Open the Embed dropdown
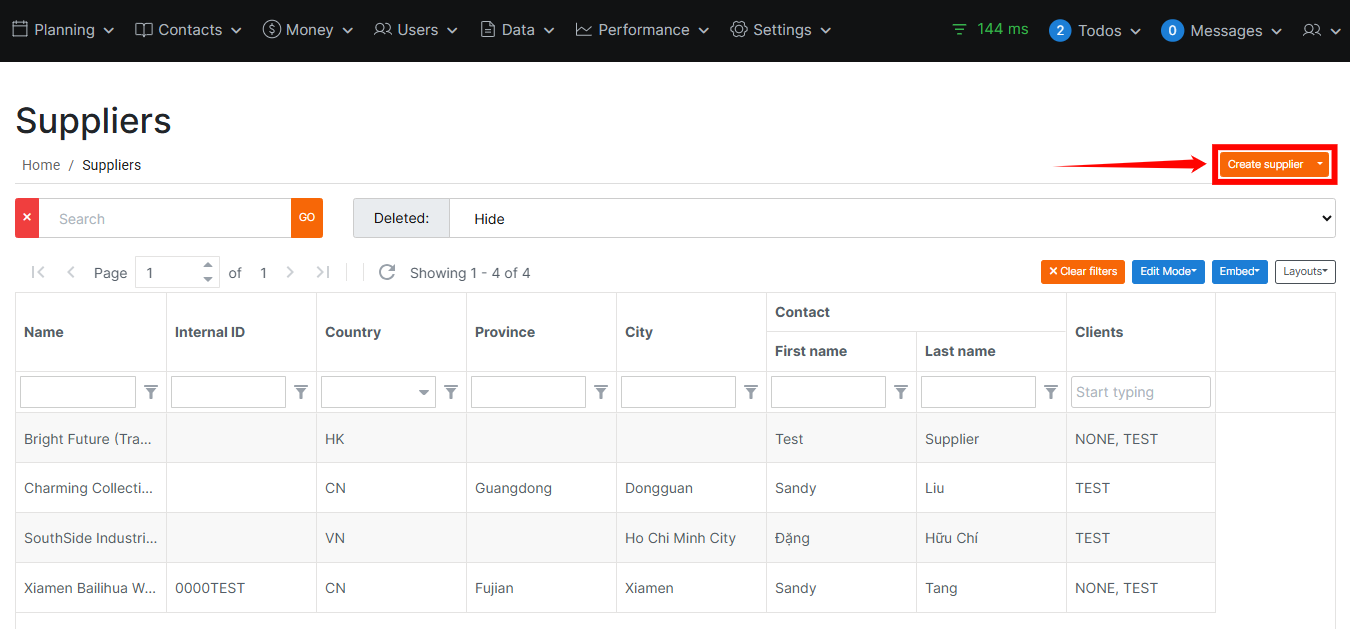This screenshot has height=629, width=1350. click(1240, 272)
